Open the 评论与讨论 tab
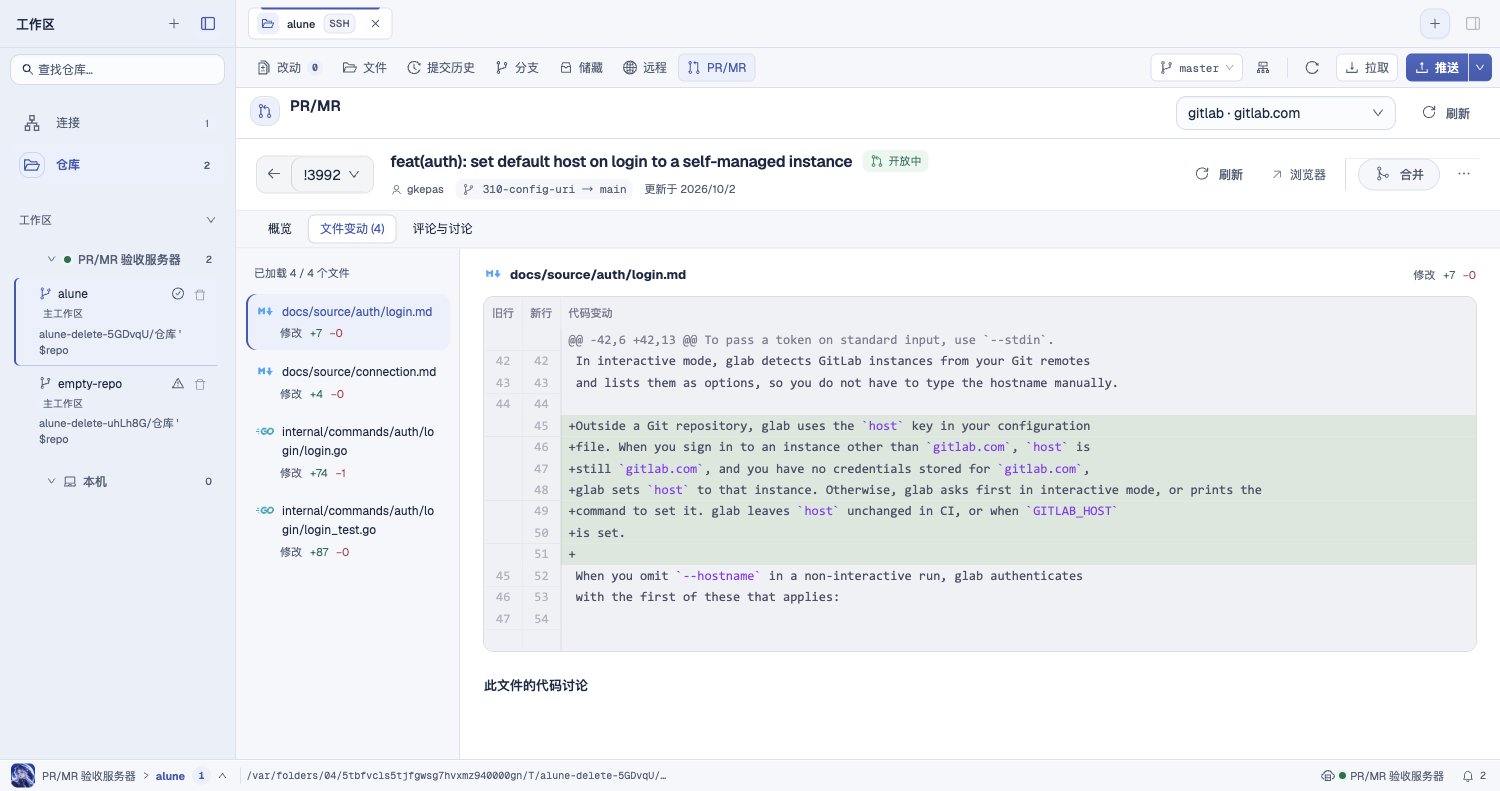 pyautogui.click(x=443, y=229)
